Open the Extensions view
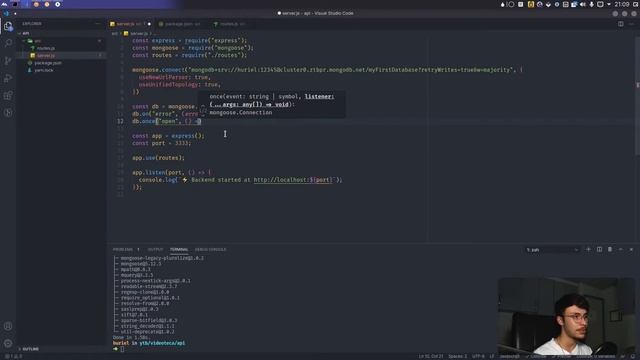Viewport: 640px width, 360px height. tap(8, 96)
